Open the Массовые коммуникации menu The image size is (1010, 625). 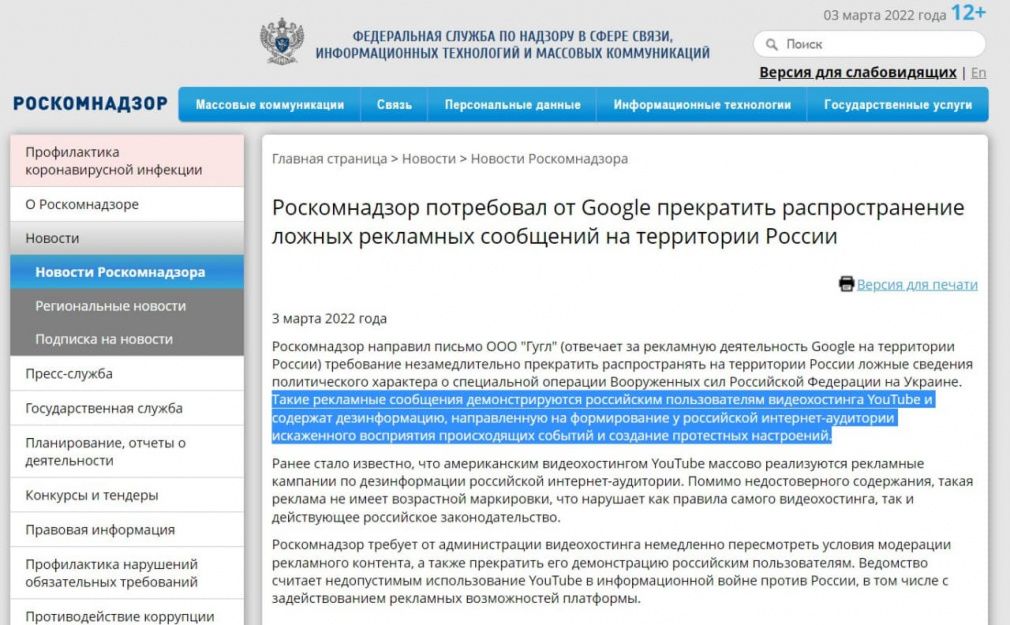coord(270,105)
